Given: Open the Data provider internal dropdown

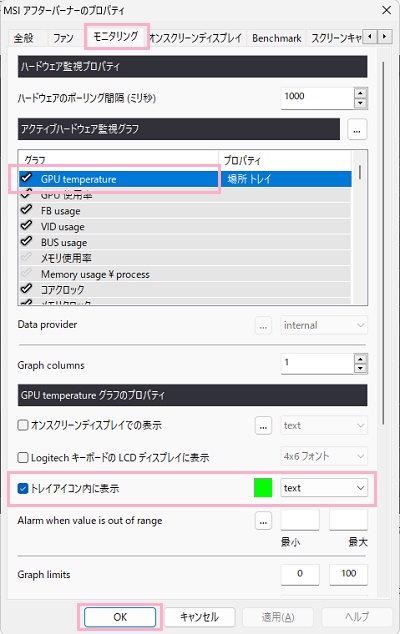Looking at the screenshot, I should click(324, 325).
